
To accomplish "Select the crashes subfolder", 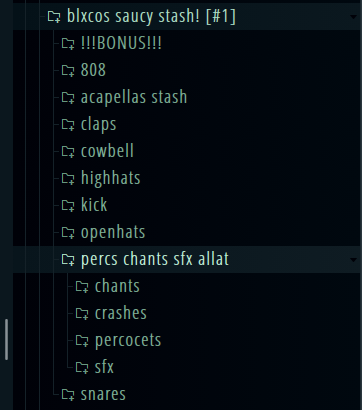I will [121, 313].
